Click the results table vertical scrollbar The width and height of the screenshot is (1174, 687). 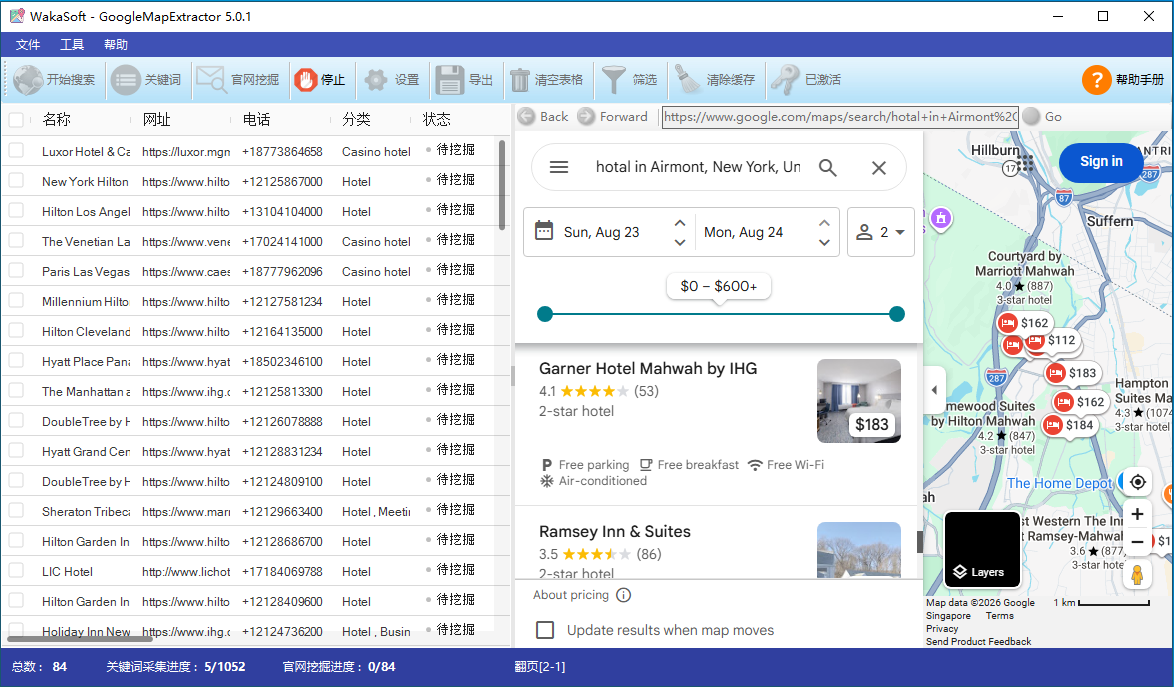(502, 184)
